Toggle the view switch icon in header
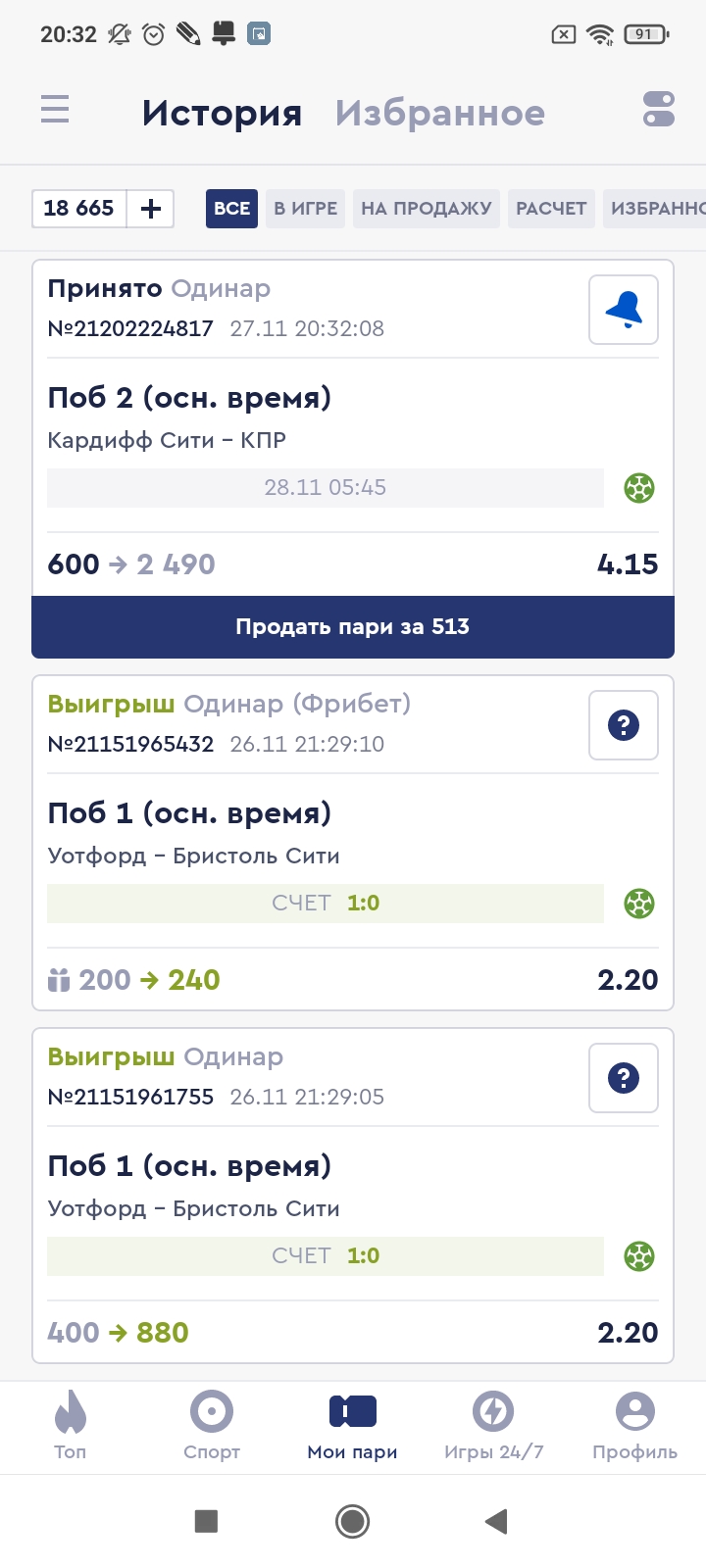The image size is (706, 1568). point(659,109)
